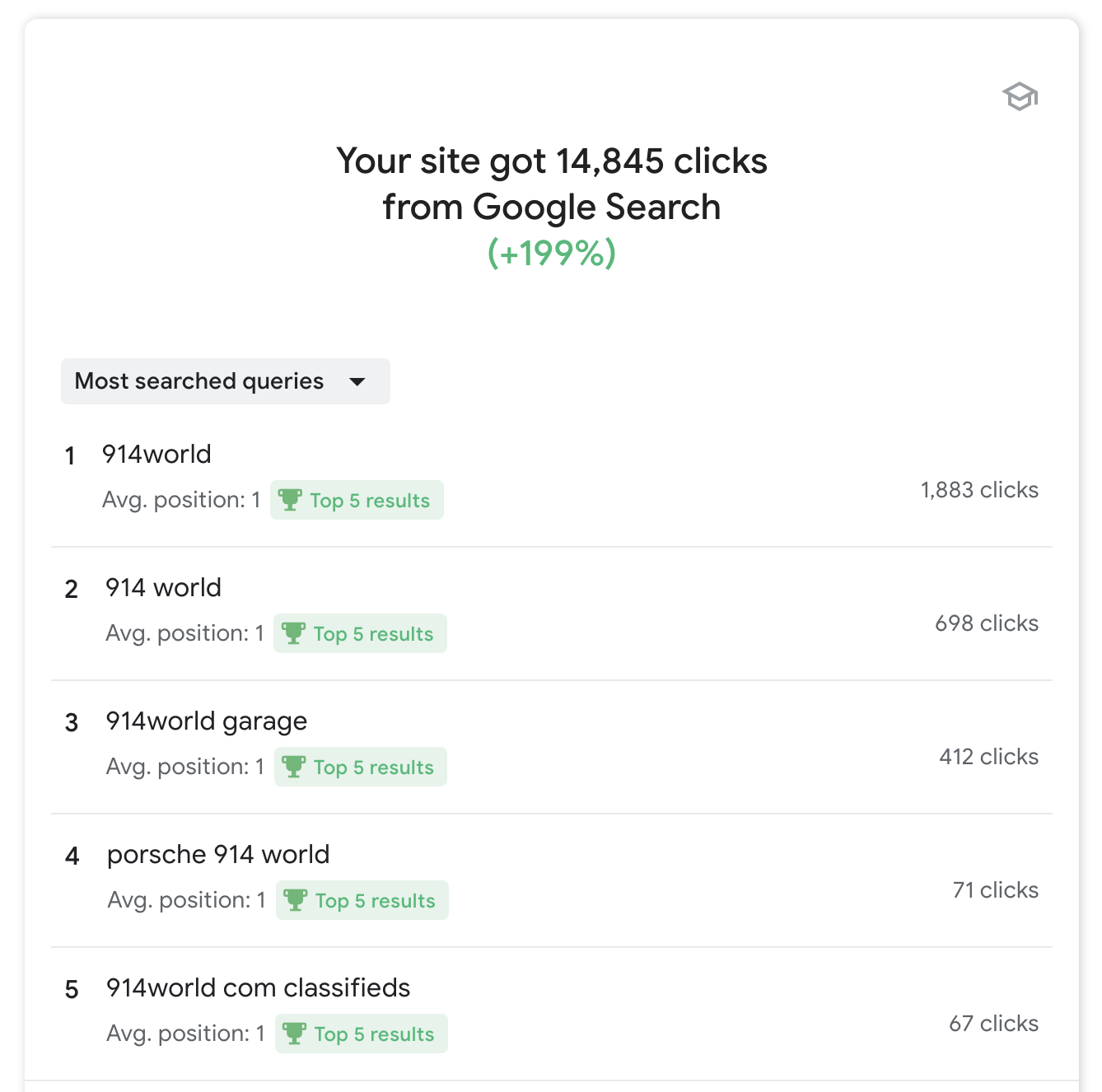The height and width of the screenshot is (1092, 1102).
Task: Select the 914 world query title
Action: click(x=163, y=588)
